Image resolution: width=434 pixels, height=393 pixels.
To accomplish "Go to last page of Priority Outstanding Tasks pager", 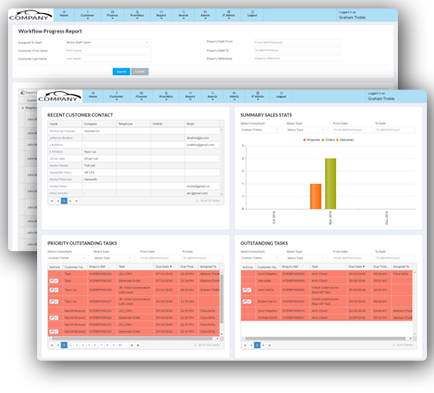I will coord(138,345).
